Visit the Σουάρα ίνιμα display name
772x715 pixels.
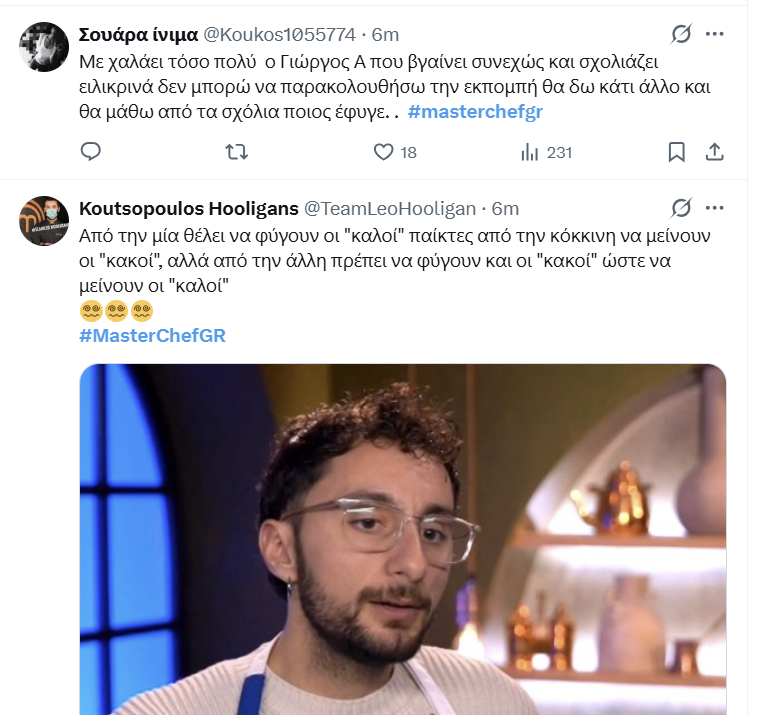[x=138, y=34]
